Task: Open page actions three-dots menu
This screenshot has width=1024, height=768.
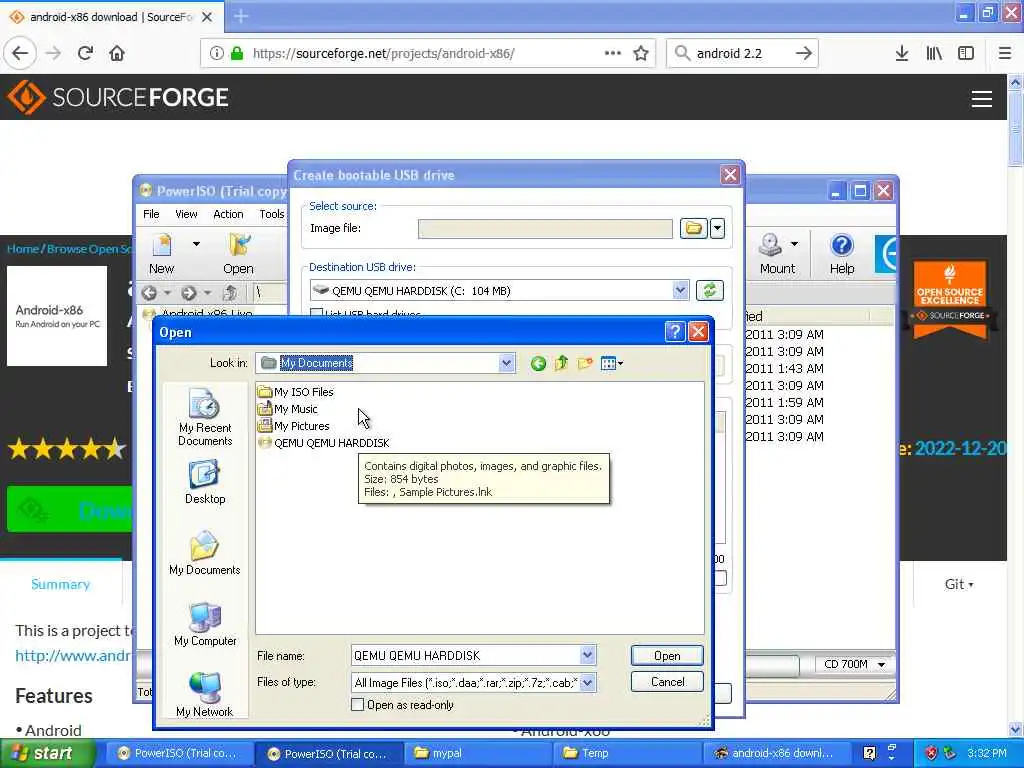Action: tap(613, 54)
